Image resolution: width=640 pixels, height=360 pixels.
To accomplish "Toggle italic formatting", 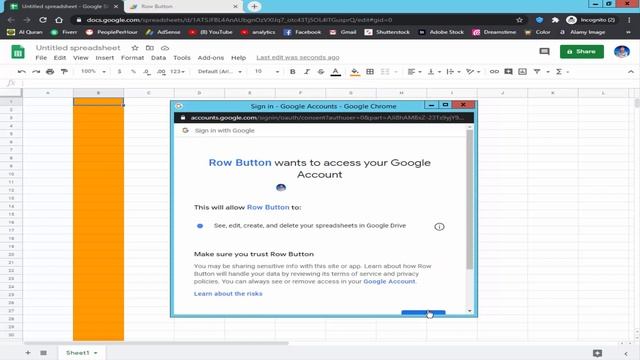I will tap(307, 71).
